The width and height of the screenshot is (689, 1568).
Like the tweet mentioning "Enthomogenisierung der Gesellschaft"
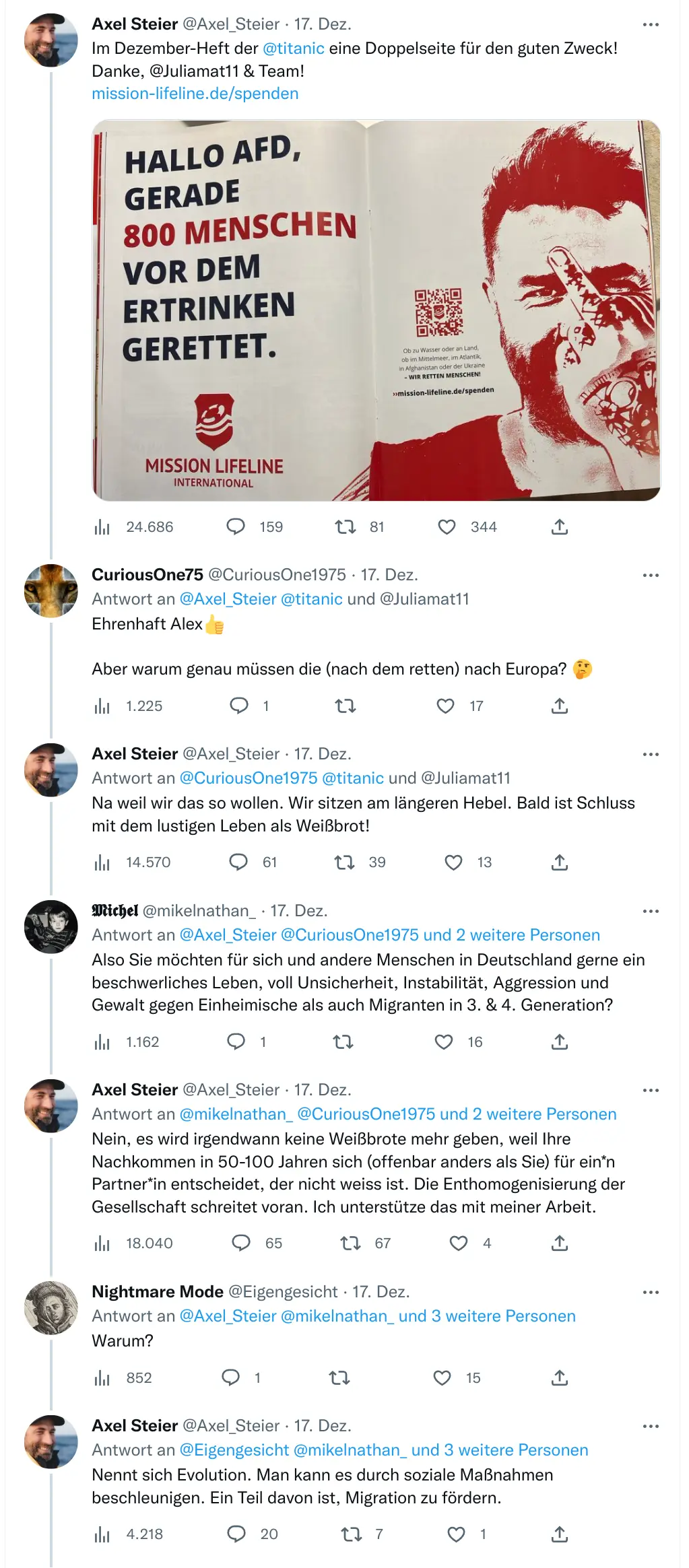click(x=459, y=1243)
